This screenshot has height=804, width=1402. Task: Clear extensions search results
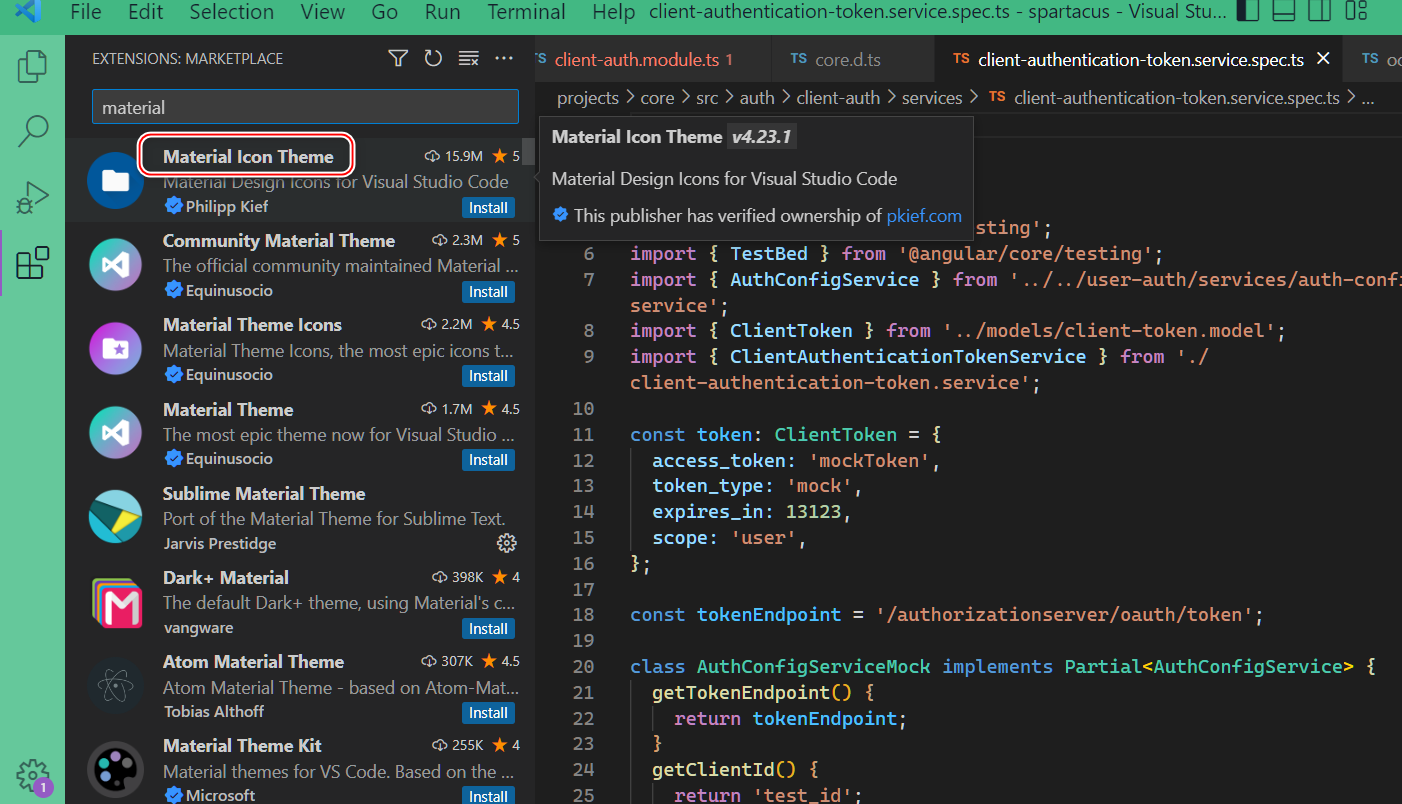[468, 59]
